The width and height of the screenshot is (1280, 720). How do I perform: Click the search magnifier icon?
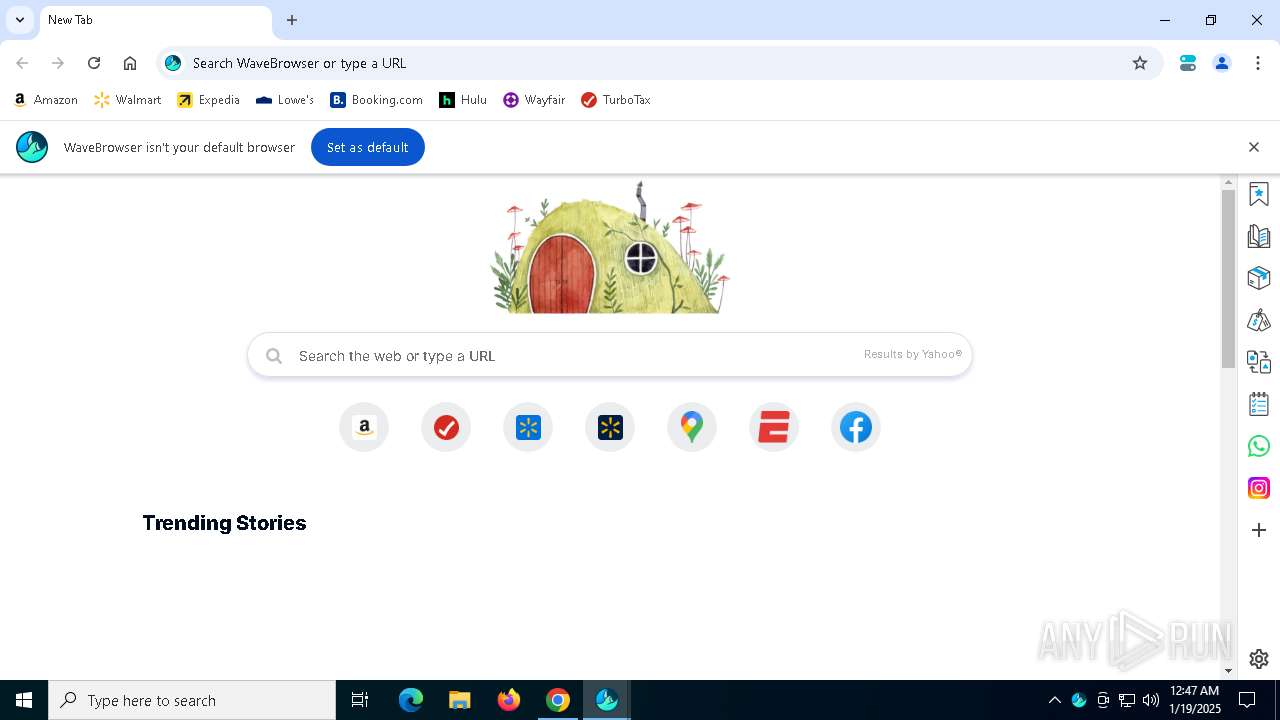(274, 355)
